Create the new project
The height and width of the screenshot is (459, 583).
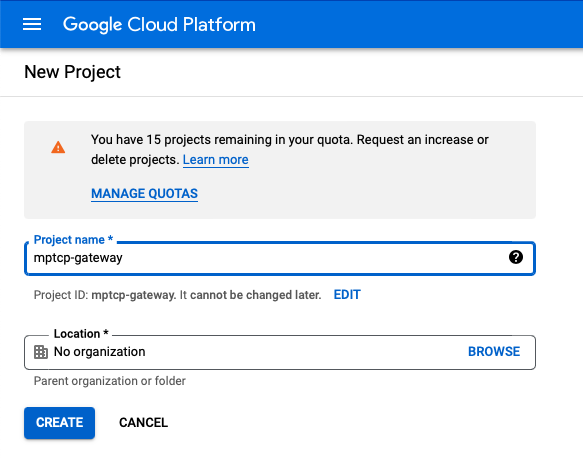59,423
